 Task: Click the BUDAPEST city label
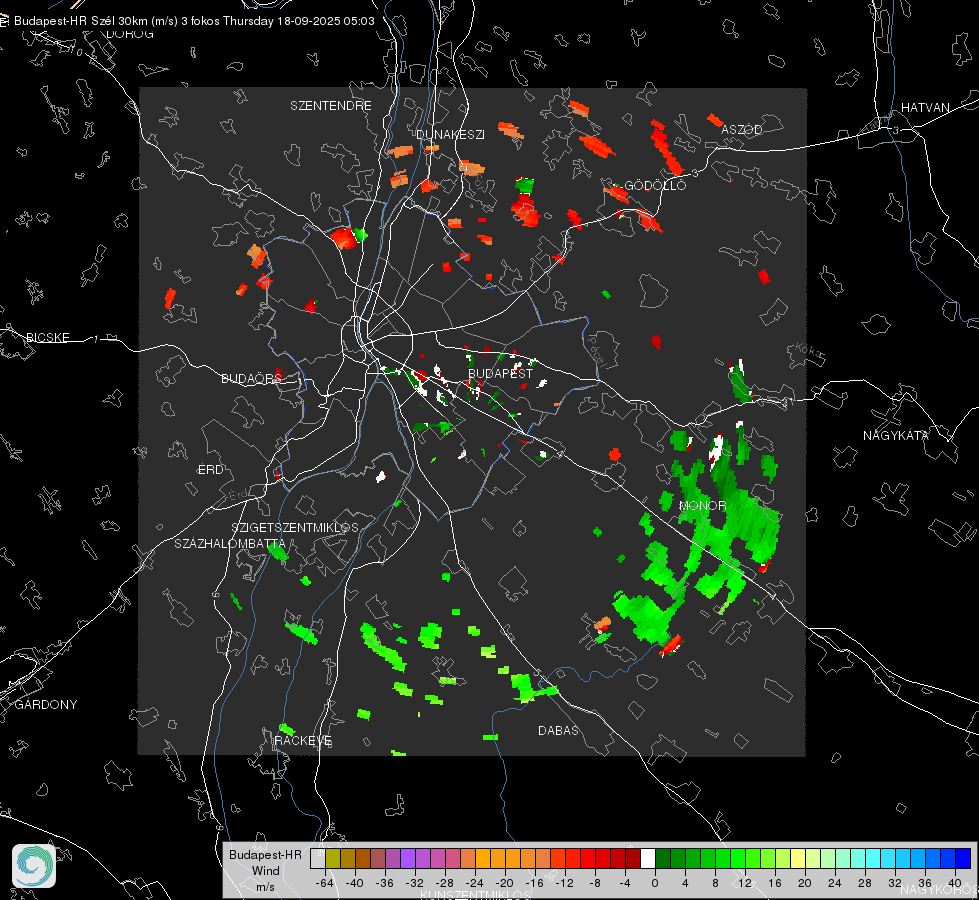click(500, 373)
